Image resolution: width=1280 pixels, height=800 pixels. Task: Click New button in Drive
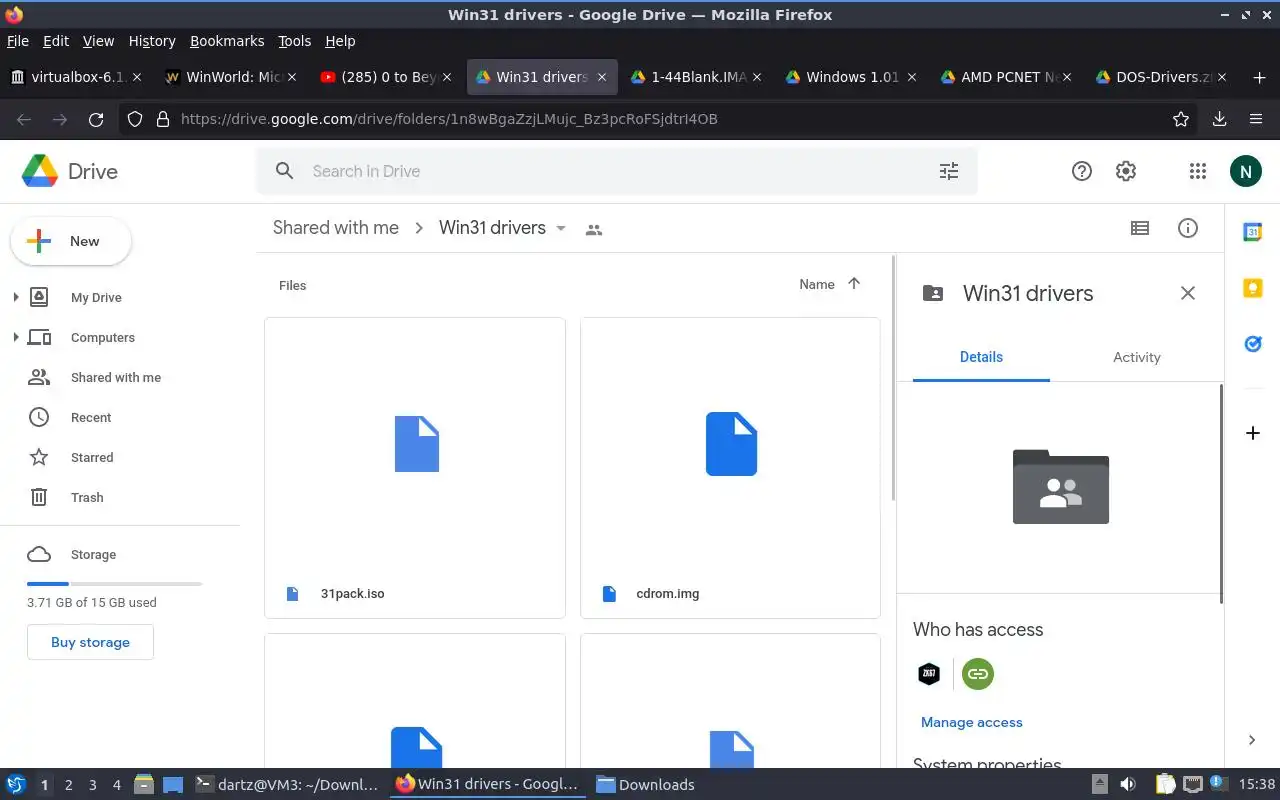click(x=71, y=241)
